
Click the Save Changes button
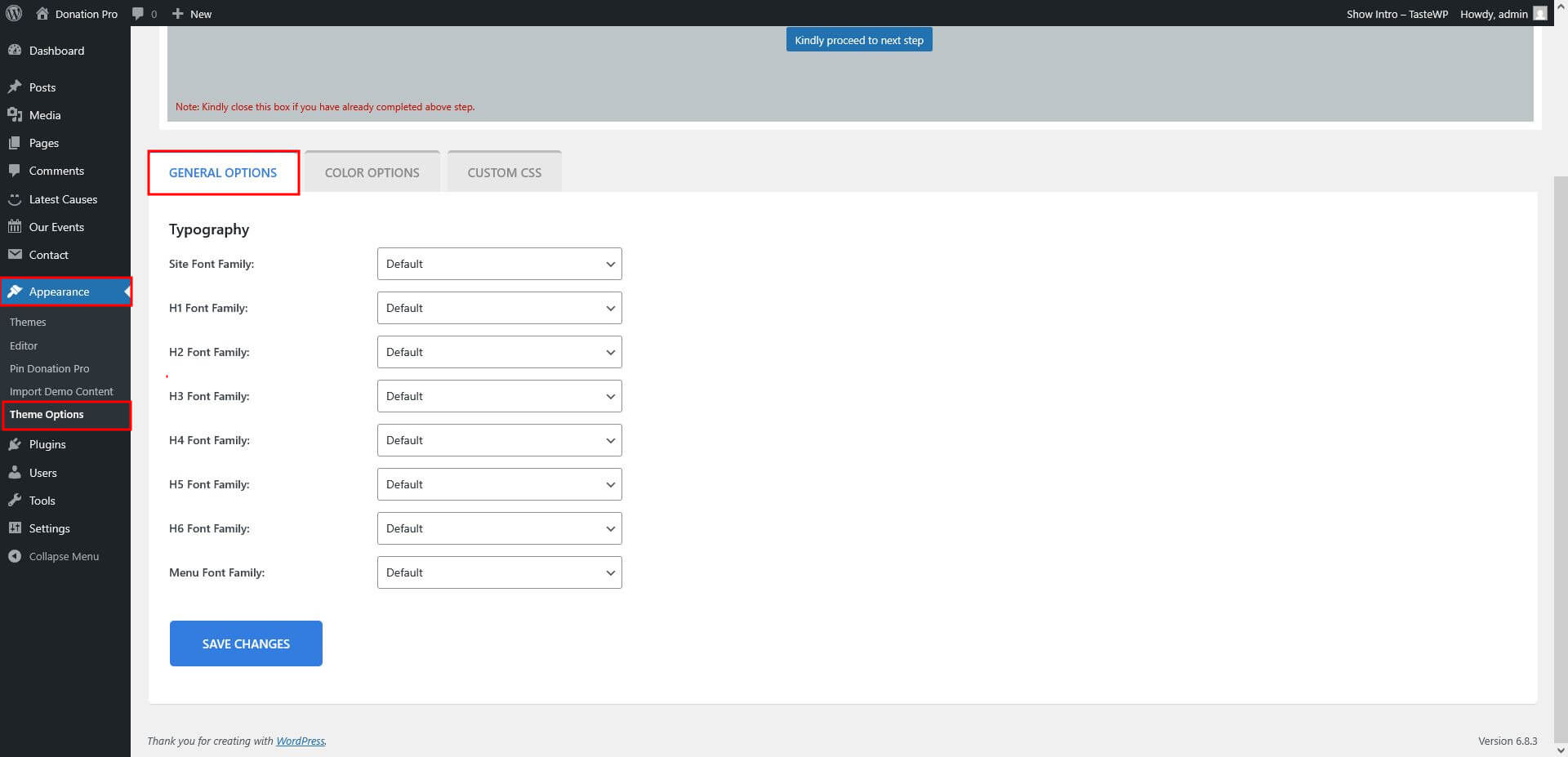pos(246,643)
